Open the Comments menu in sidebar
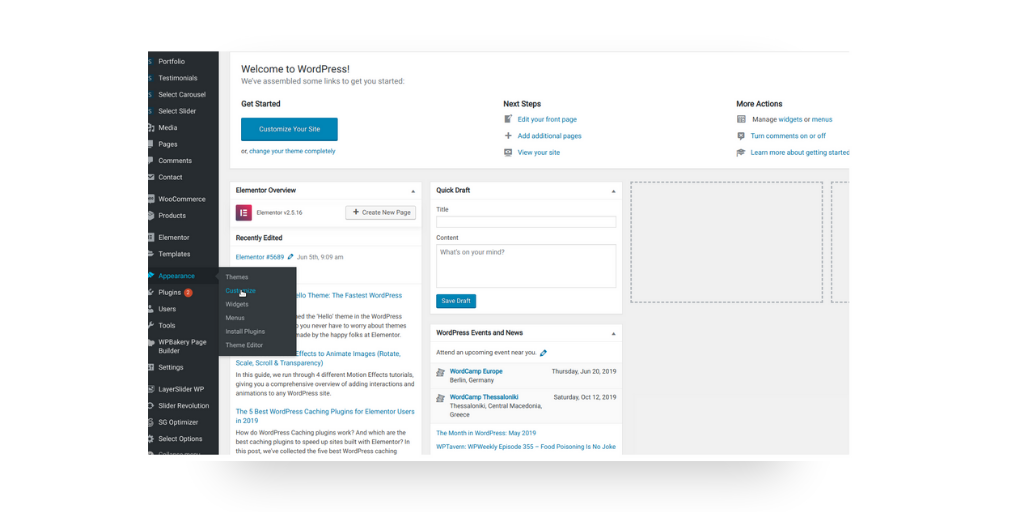 click(x=175, y=161)
